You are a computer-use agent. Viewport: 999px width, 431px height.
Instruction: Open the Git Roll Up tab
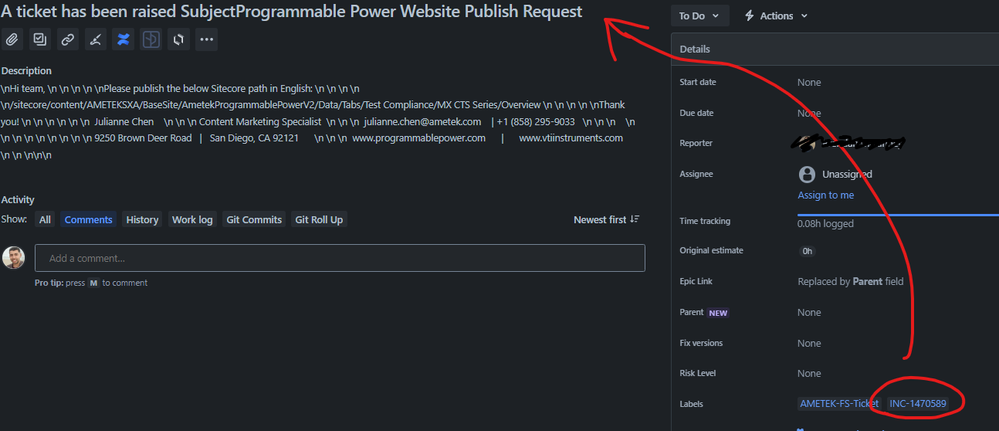pos(319,219)
